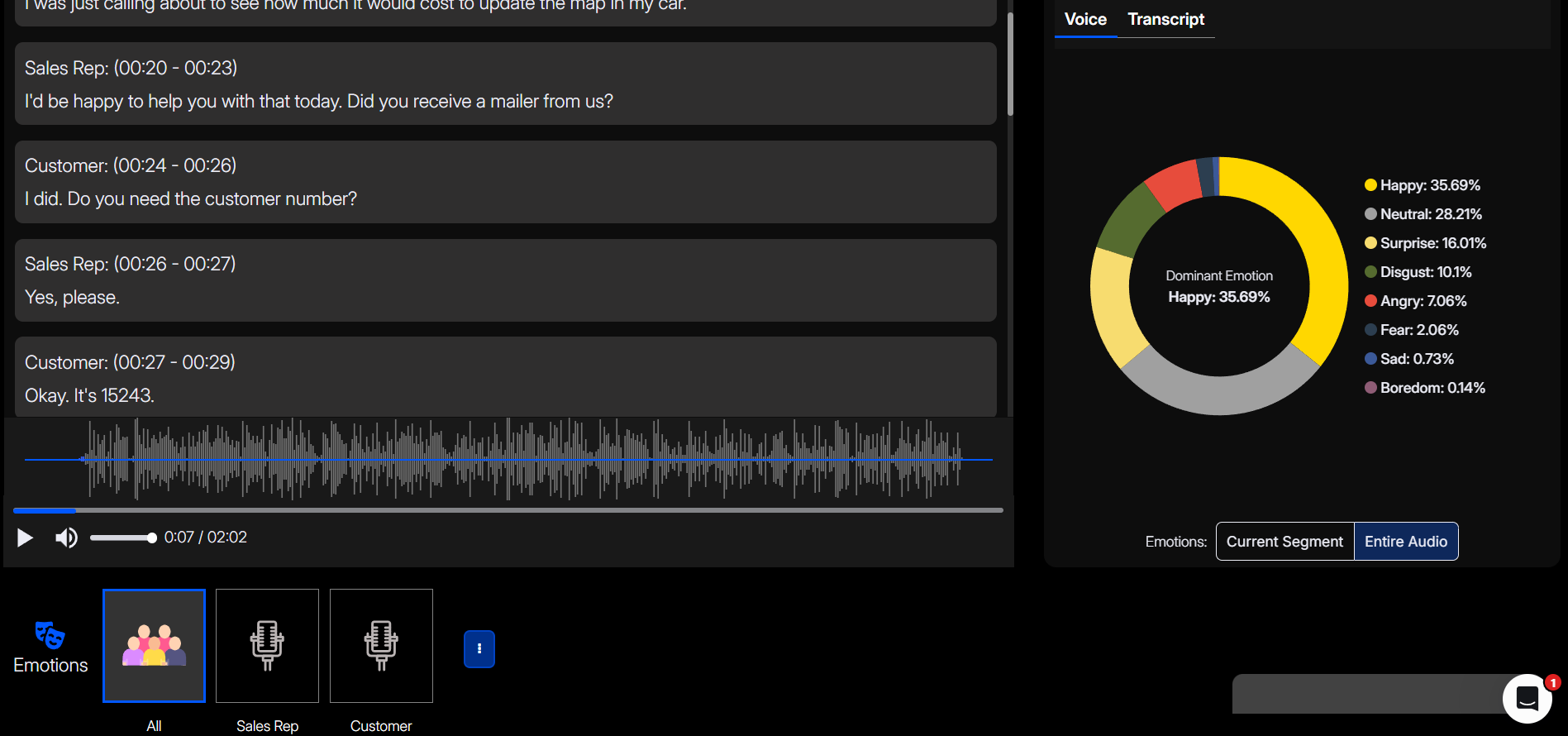
Task: Switch emotions to Entire Audio
Action: 1405,542
